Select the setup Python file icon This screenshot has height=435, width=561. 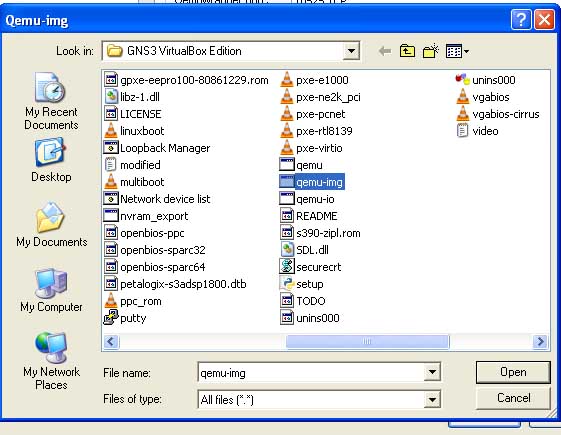(287, 284)
